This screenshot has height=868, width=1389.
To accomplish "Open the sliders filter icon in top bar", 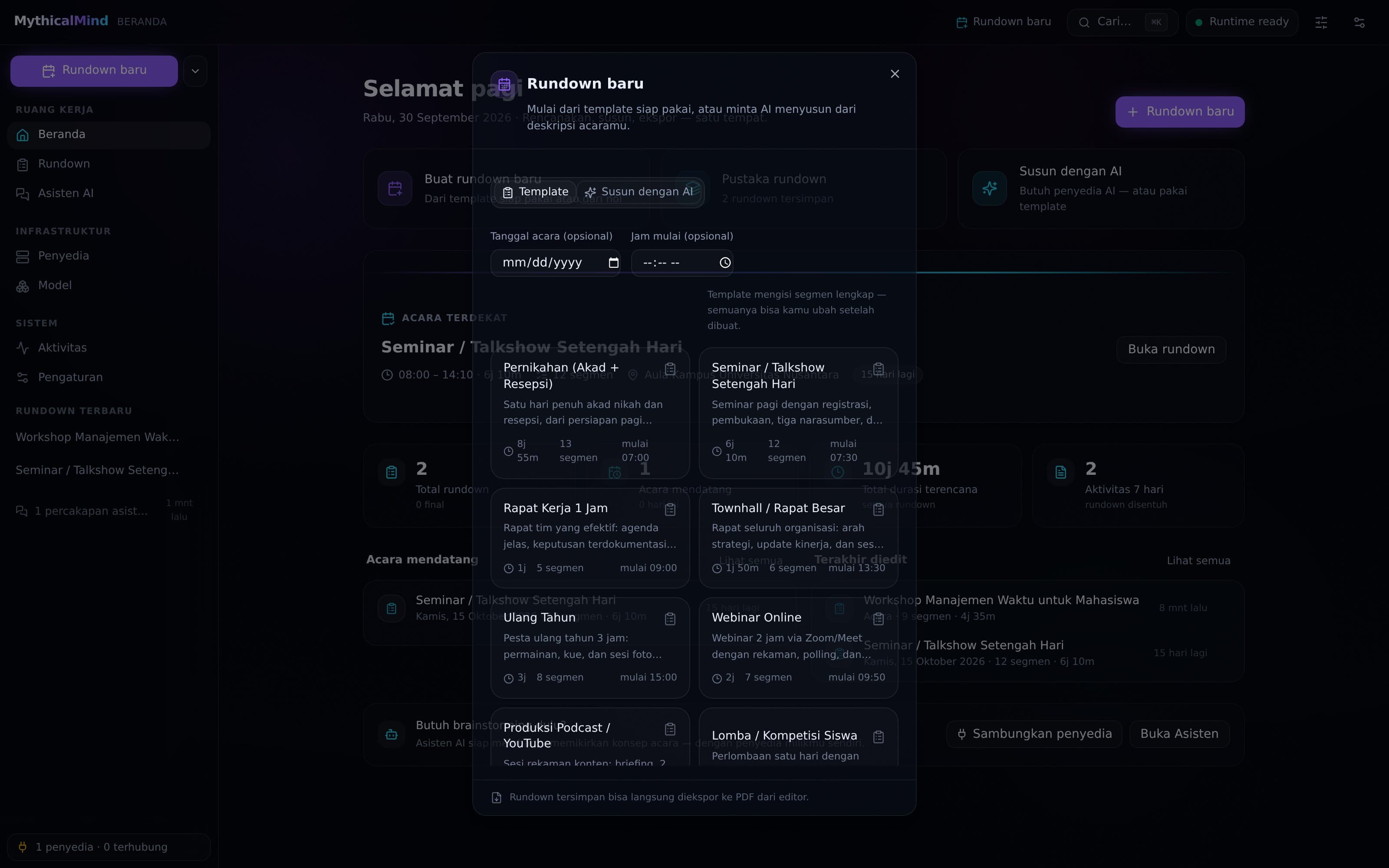I will [1321, 23].
